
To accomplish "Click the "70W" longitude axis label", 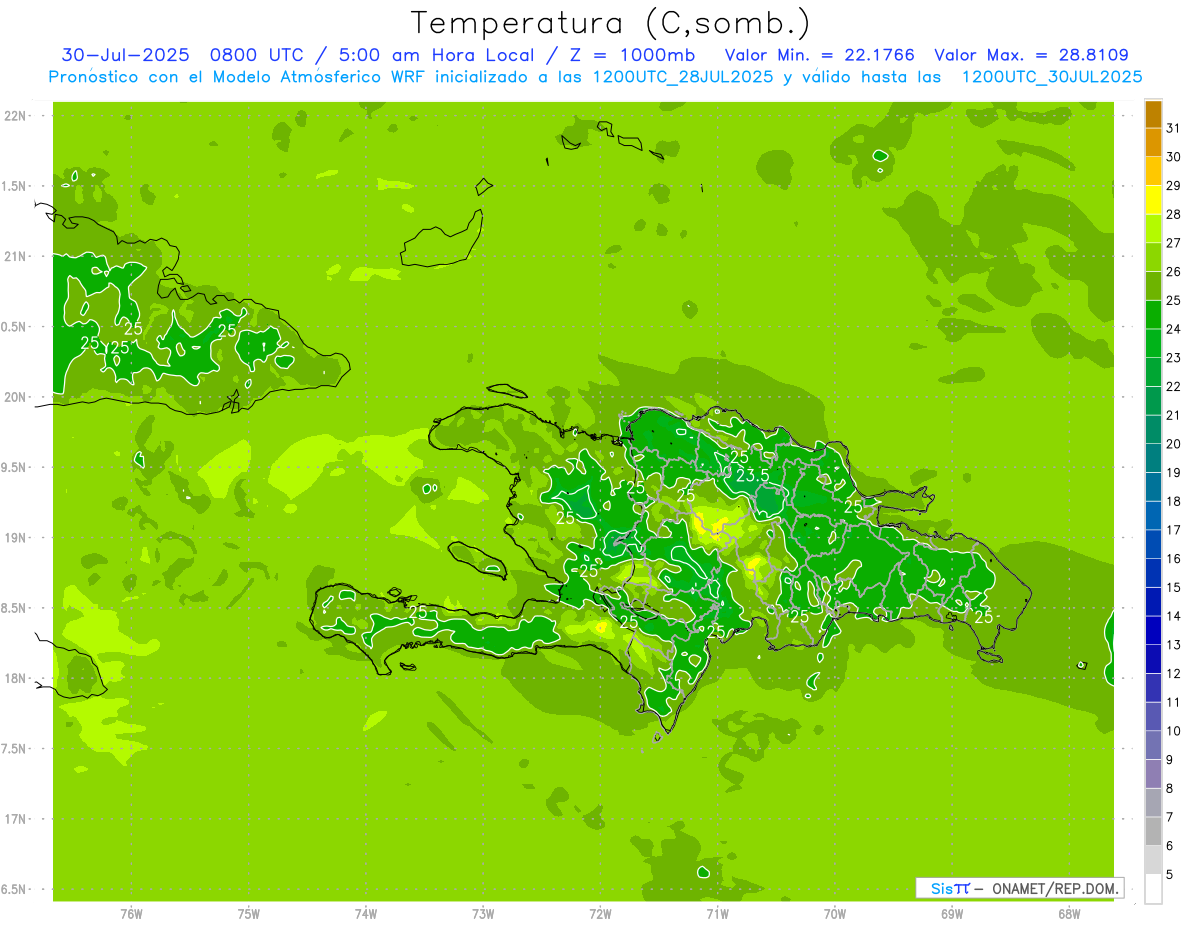I will pos(835,913).
